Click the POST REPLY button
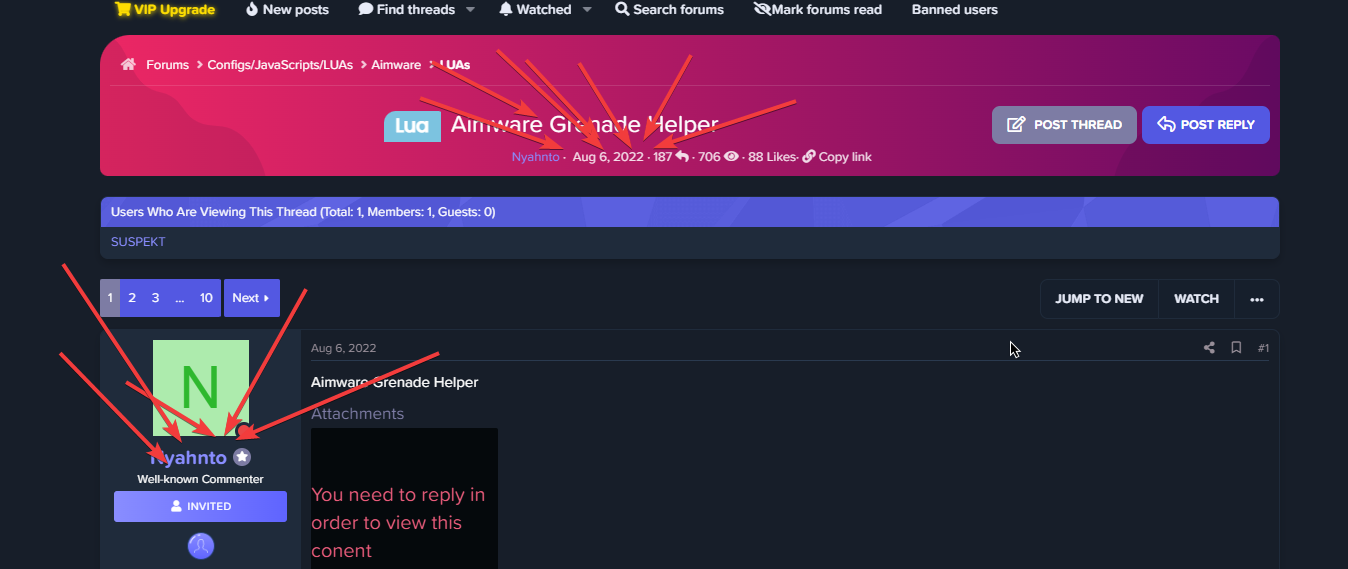Viewport: 1348px width, 569px height. 1206,125
